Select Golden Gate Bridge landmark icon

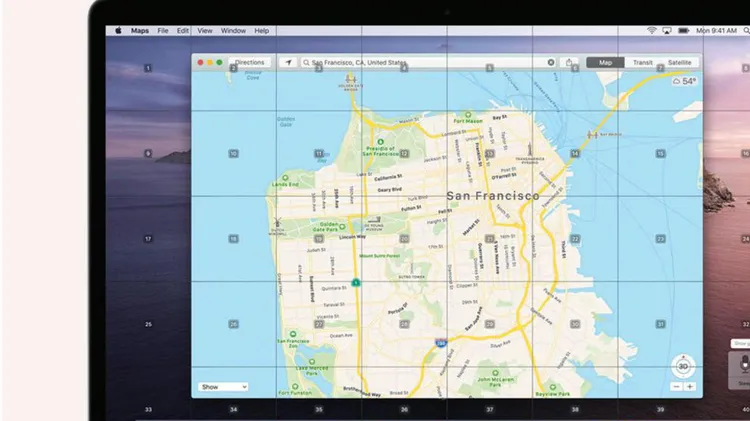click(351, 79)
